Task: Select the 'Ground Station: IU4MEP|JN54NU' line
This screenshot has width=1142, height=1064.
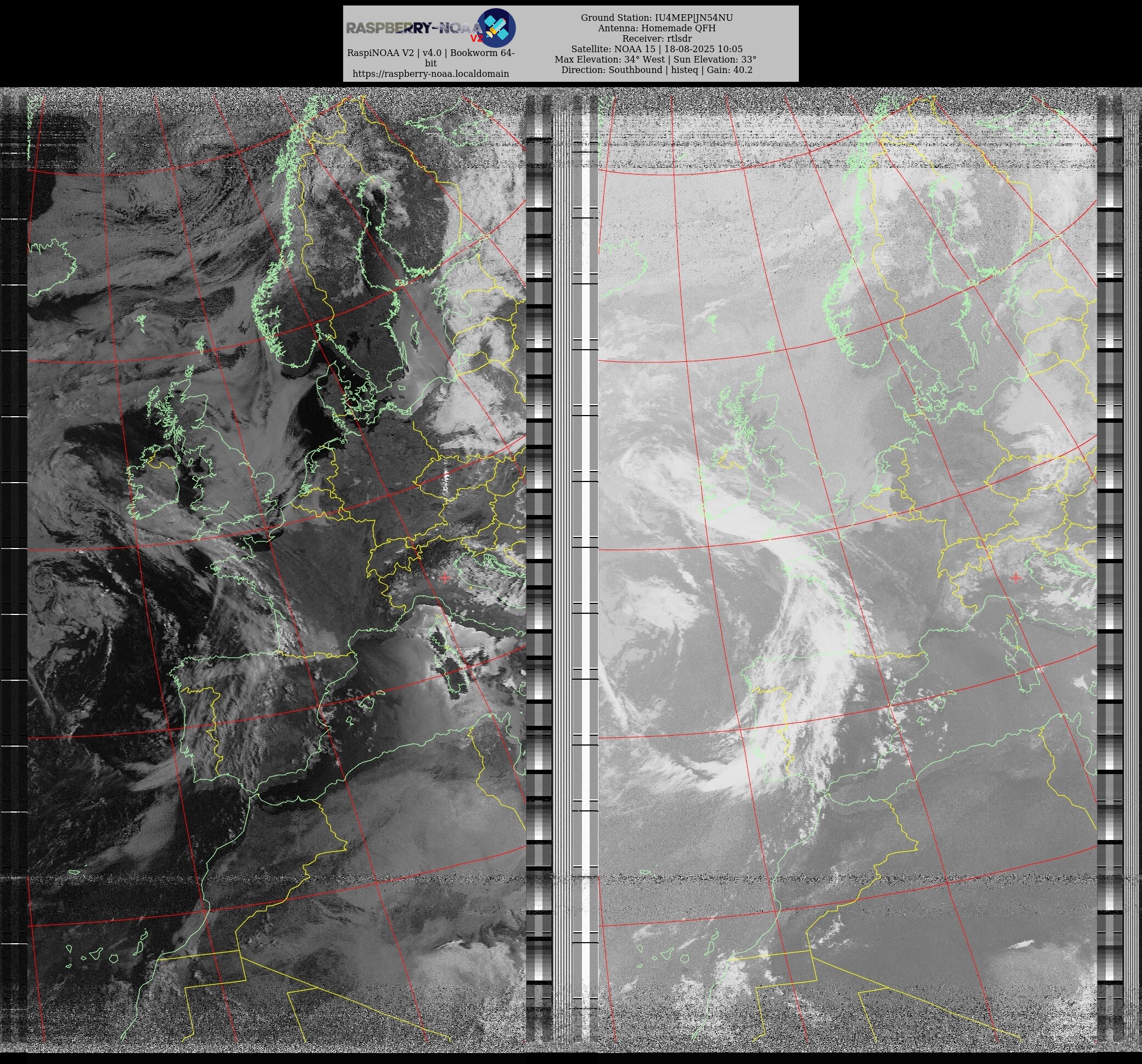Action: tap(657, 18)
